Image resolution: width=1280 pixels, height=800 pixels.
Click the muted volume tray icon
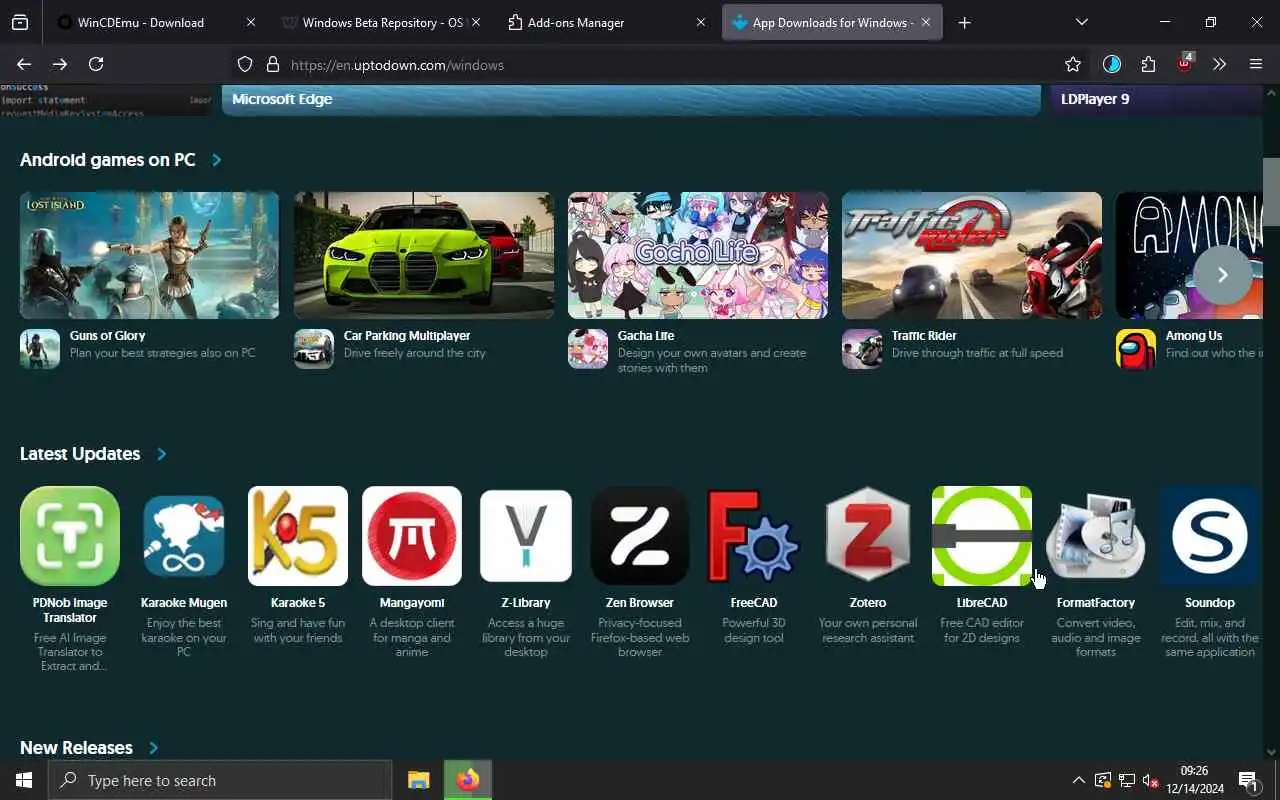click(x=1150, y=780)
